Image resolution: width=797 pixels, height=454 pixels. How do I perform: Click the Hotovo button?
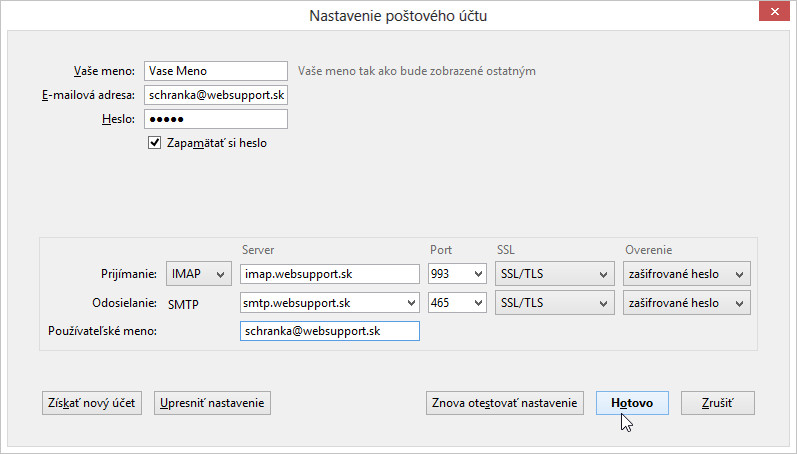[632, 403]
